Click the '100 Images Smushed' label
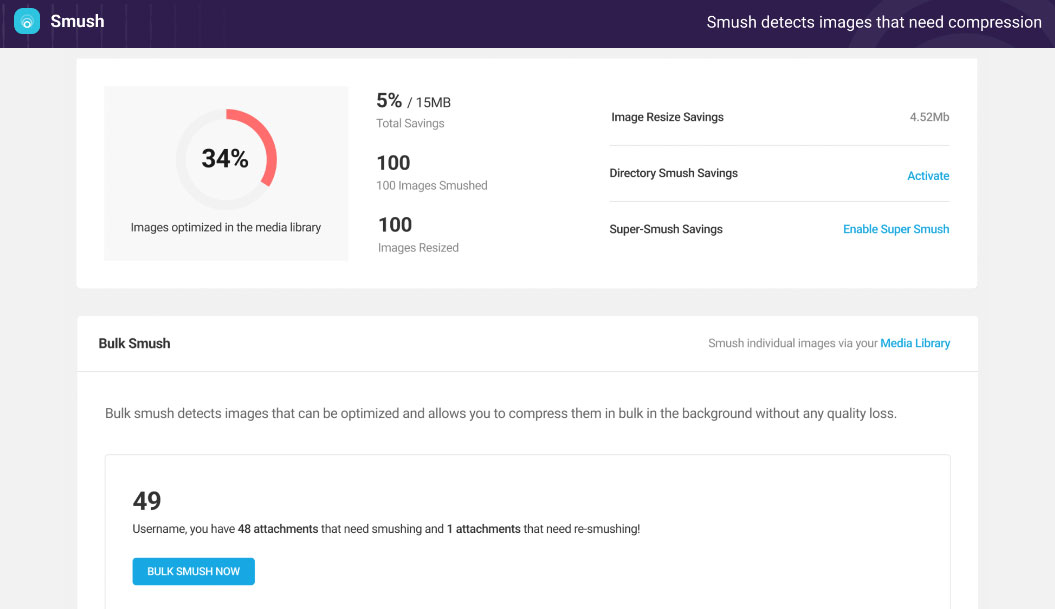Viewport: 1055px width, 609px height. [432, 186]
